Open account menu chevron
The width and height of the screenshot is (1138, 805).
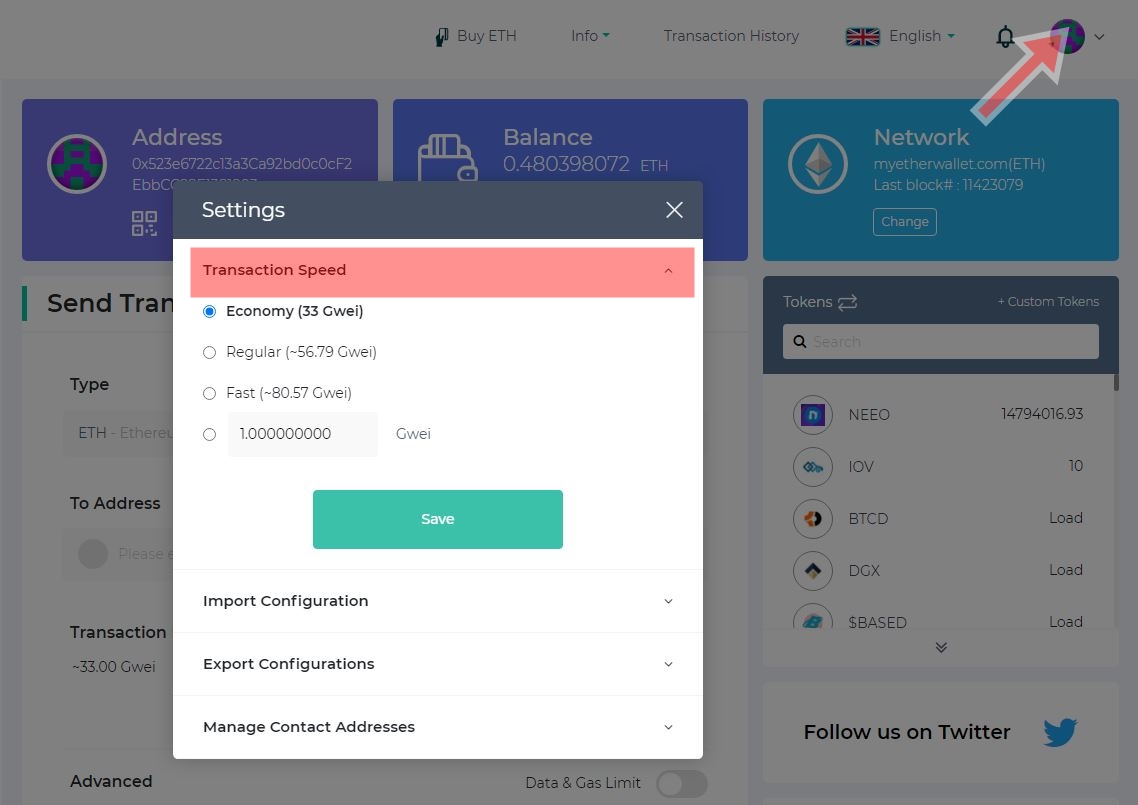1100,37
